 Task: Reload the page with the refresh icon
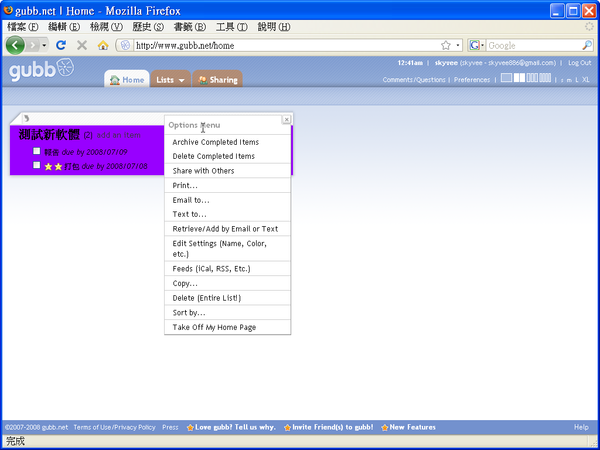[x=61, y=45]
